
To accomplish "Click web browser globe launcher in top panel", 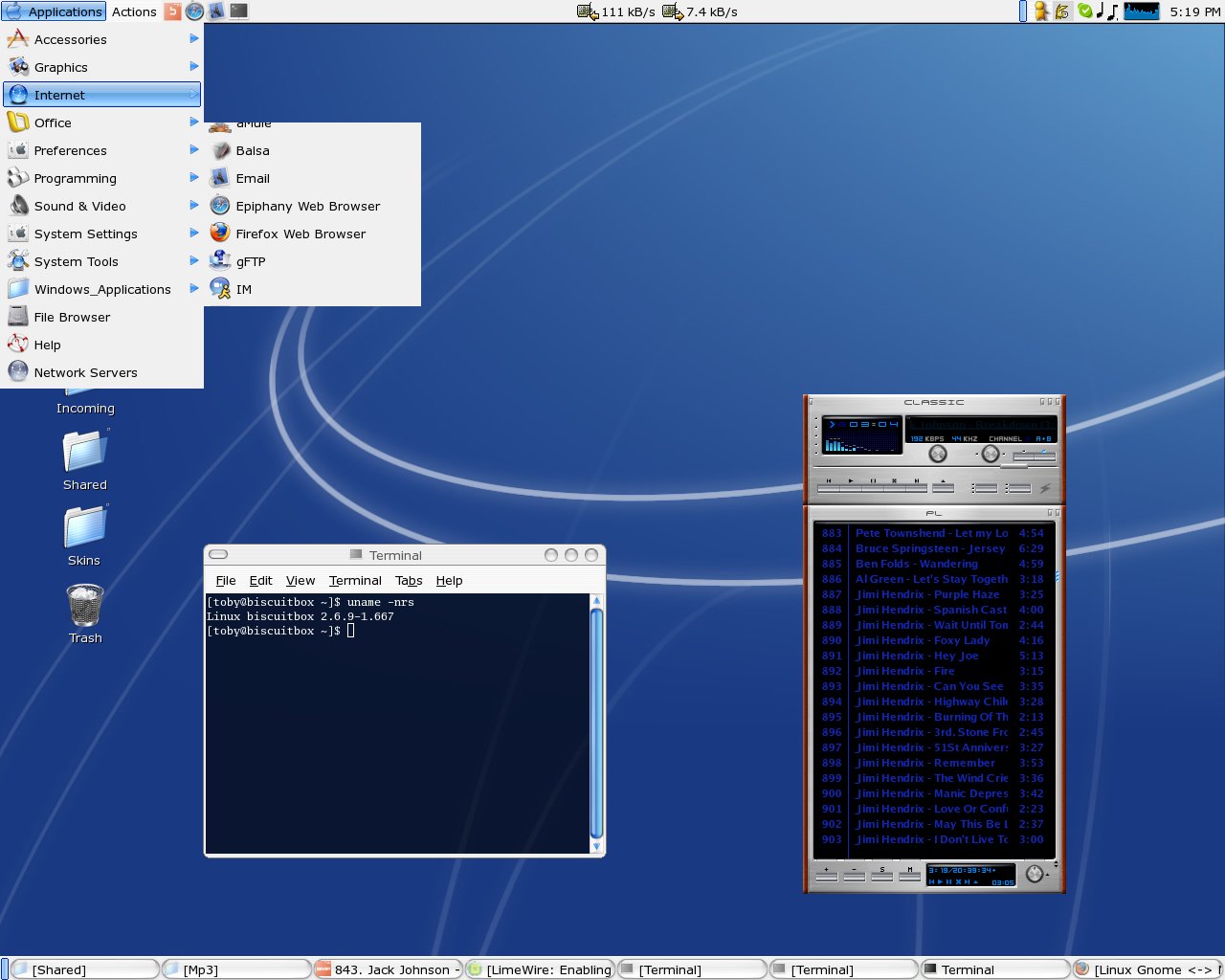I will point(195,11).
